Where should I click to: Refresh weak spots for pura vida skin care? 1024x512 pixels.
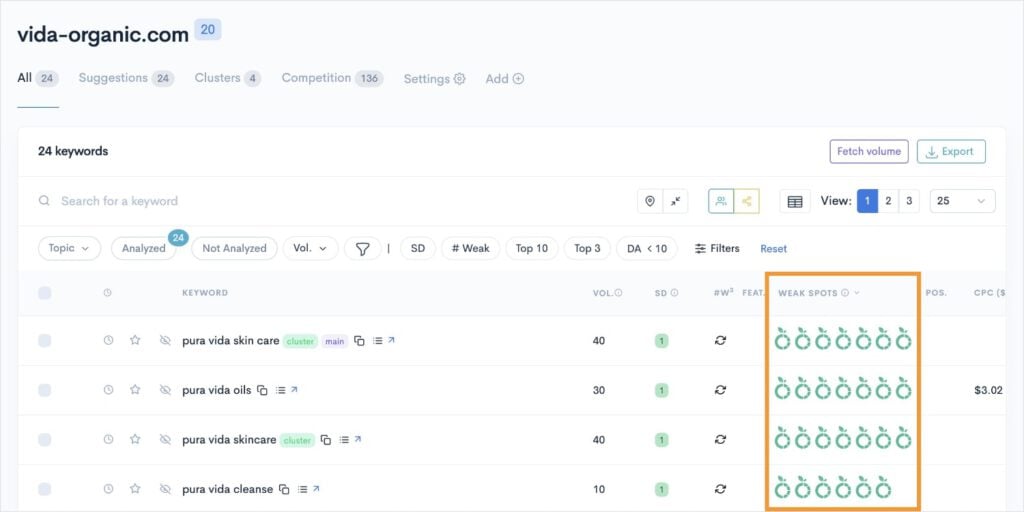pyautogui.click(x=720, y=340)
